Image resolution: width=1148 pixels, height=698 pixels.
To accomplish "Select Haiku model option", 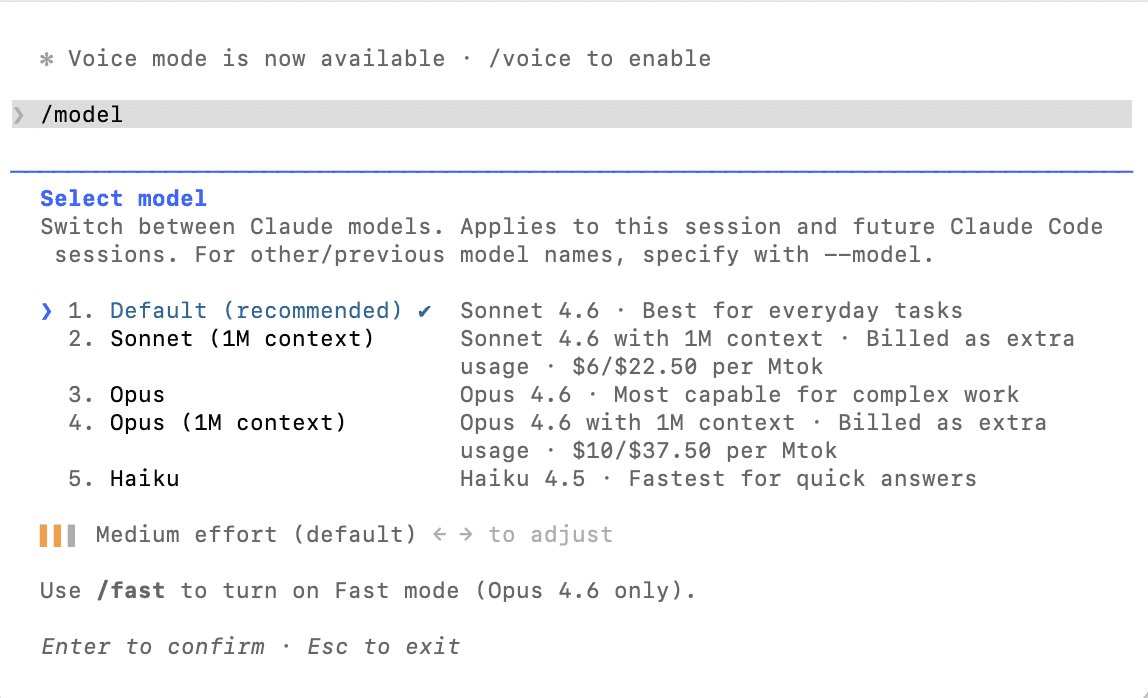I will [x=144, y=479].
